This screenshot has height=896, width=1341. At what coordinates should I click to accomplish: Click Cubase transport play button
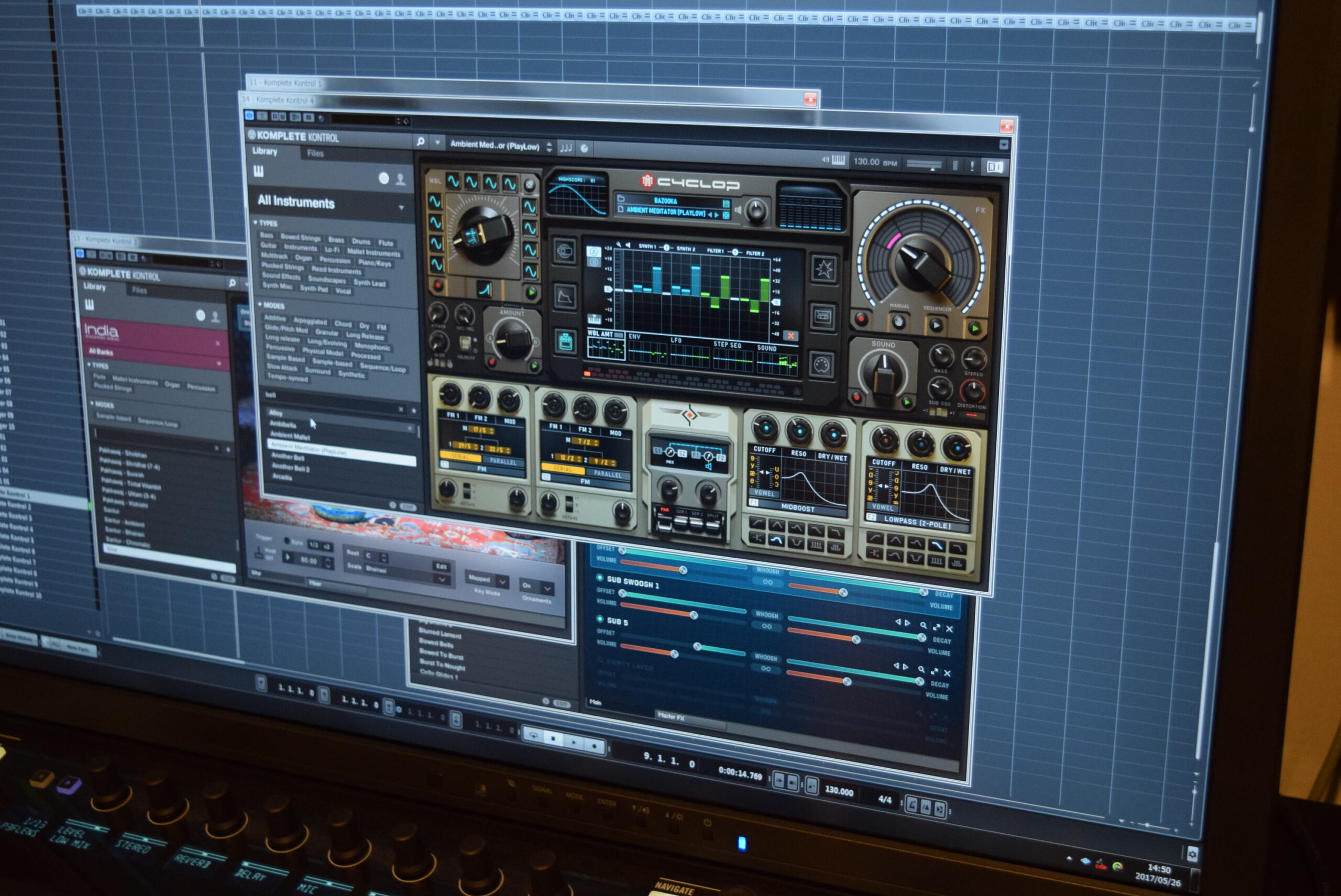coord(574,742)
